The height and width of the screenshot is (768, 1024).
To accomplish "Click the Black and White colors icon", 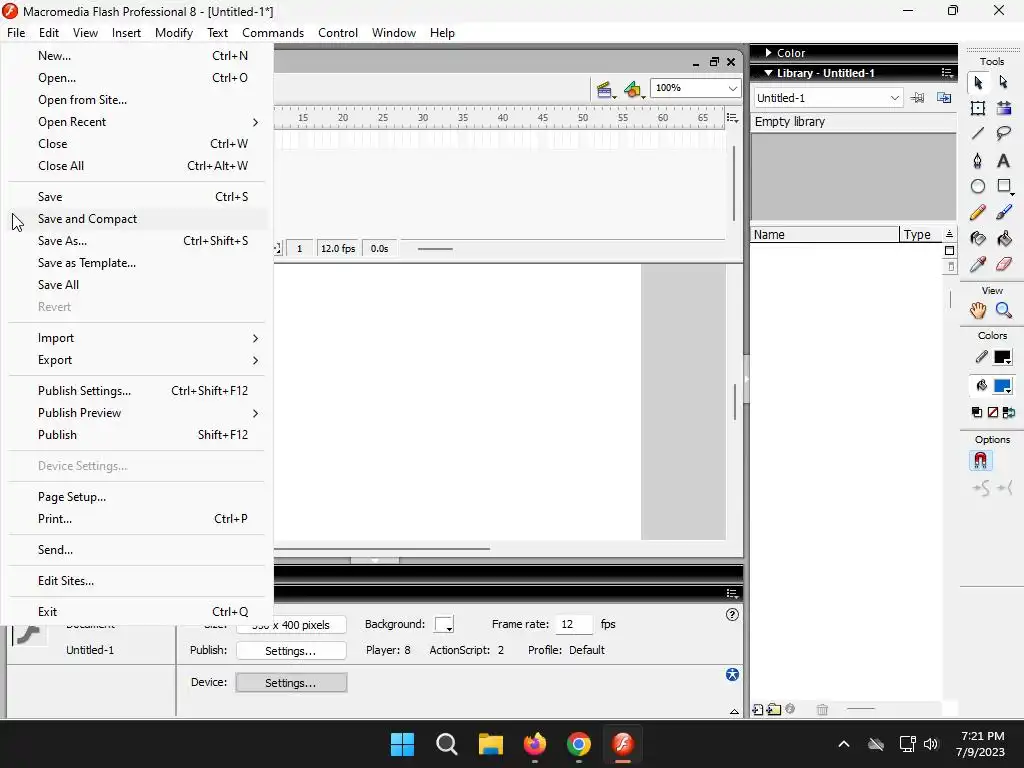I will tap(977, 412).
